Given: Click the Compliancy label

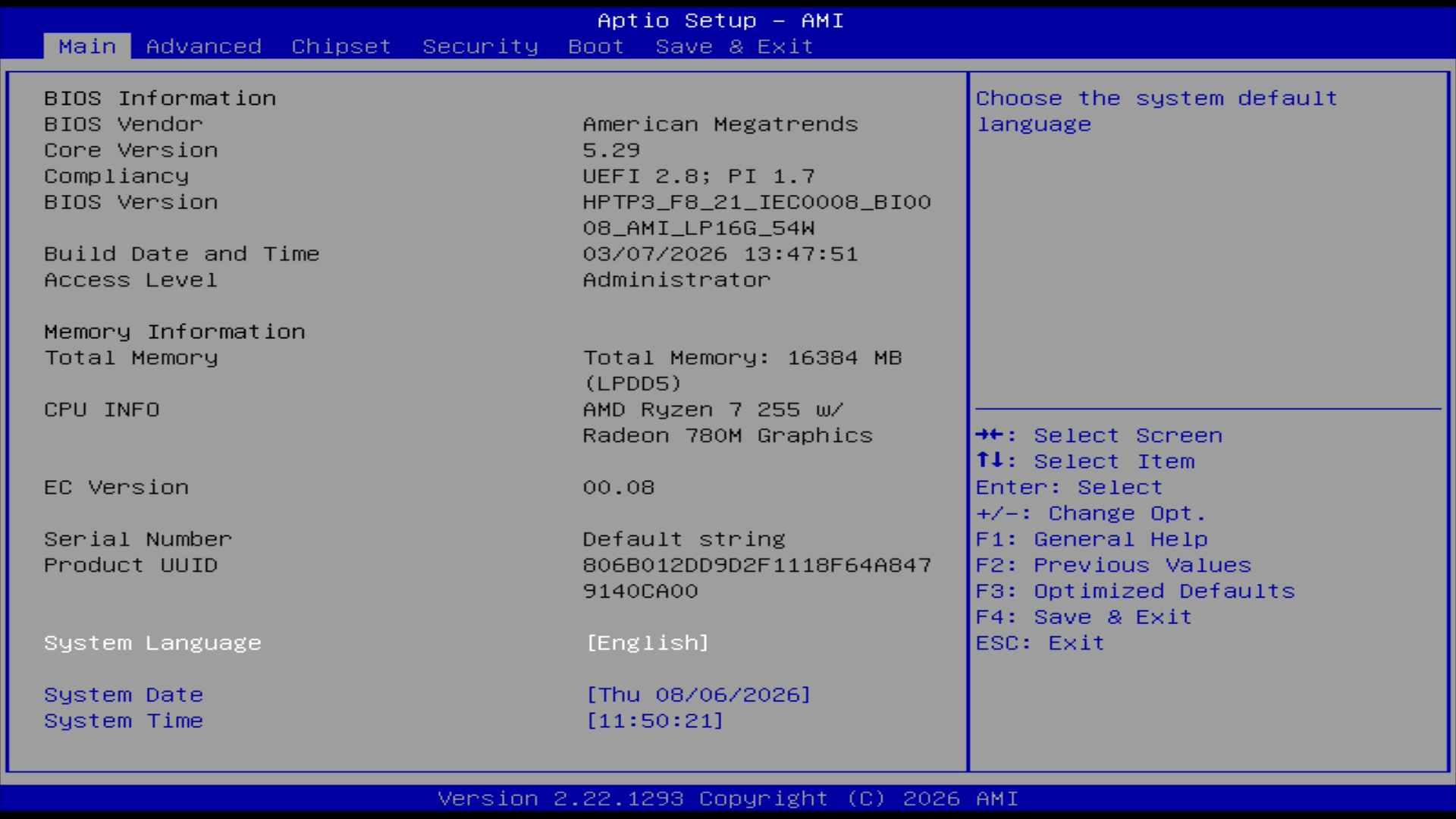Looking at the screenshot, I should pyautogui.click(x=116, y=176).
